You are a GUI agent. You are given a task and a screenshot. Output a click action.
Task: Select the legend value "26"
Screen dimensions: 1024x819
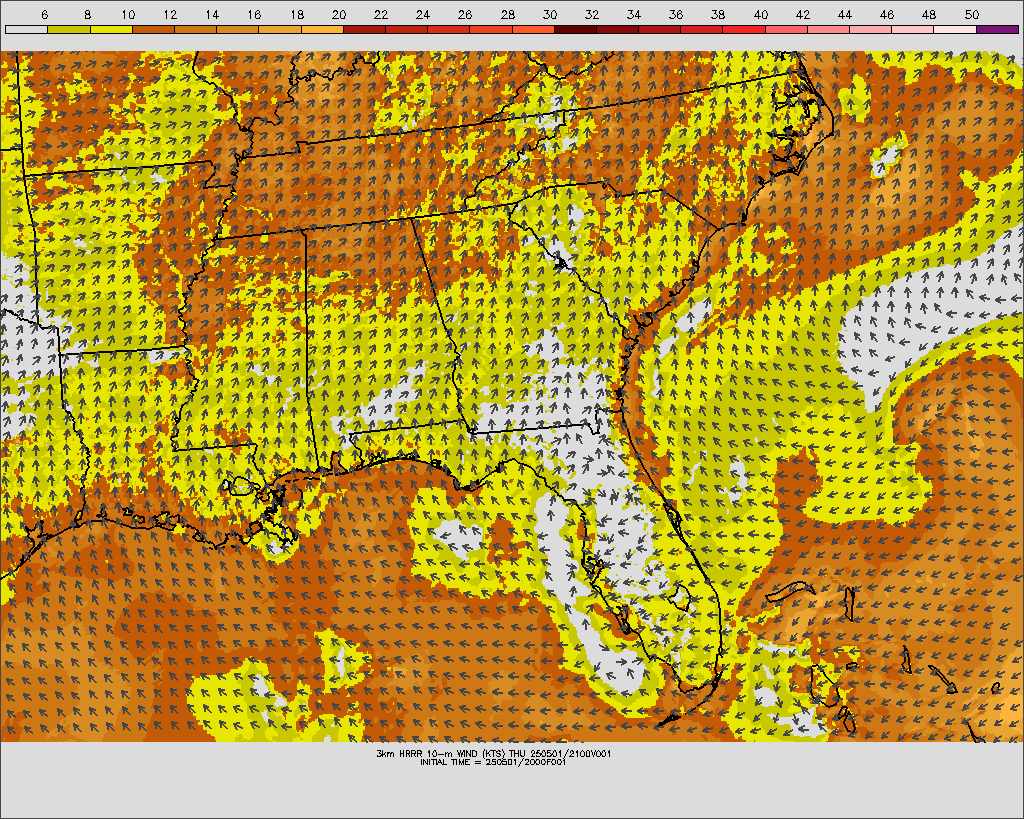pyautogui.click(x=465, y=14)
